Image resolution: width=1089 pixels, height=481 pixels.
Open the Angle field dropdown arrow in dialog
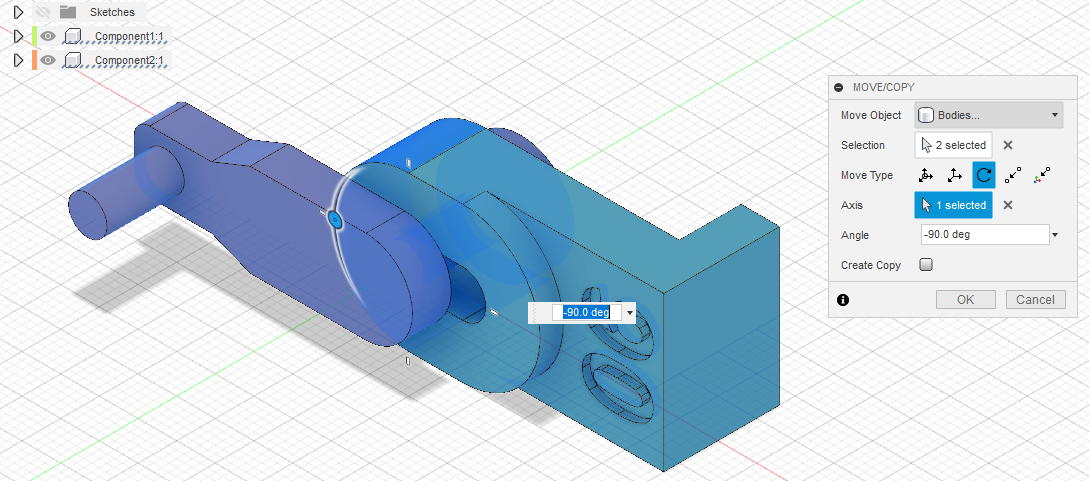point(1055,235)
